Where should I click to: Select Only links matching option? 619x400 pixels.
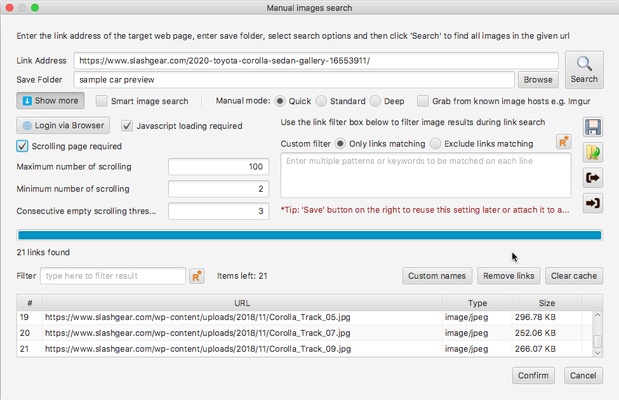340,144
